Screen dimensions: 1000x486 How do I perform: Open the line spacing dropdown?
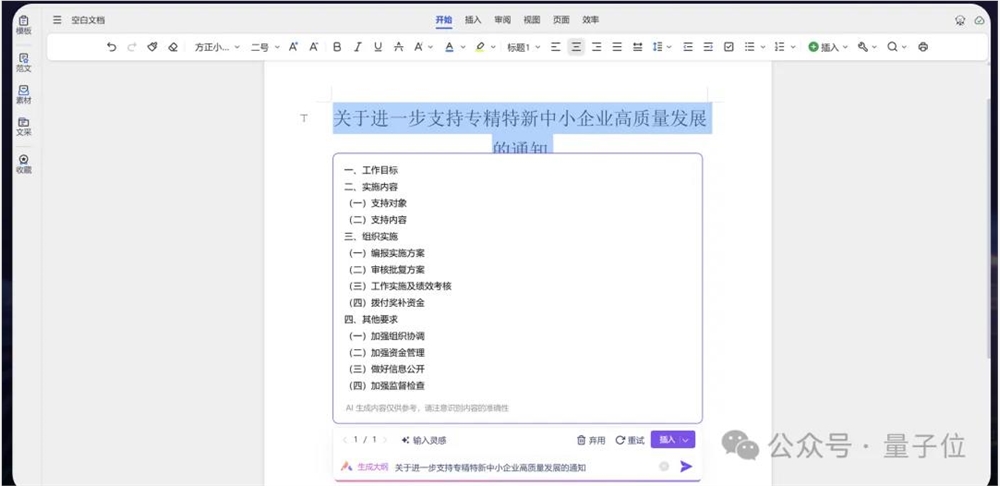tap(662, 47)
